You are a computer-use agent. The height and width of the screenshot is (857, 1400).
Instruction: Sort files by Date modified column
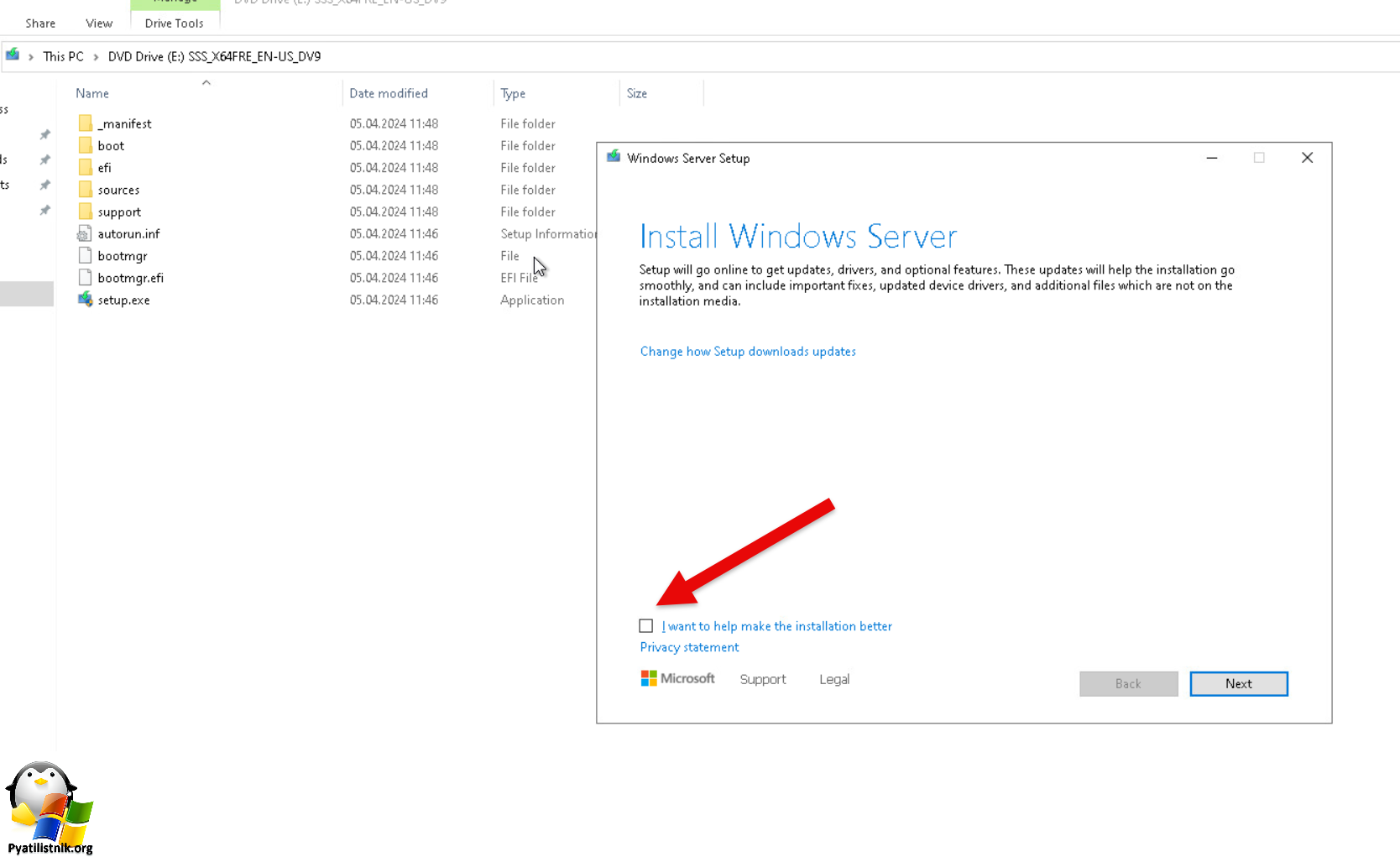point(389,93)
